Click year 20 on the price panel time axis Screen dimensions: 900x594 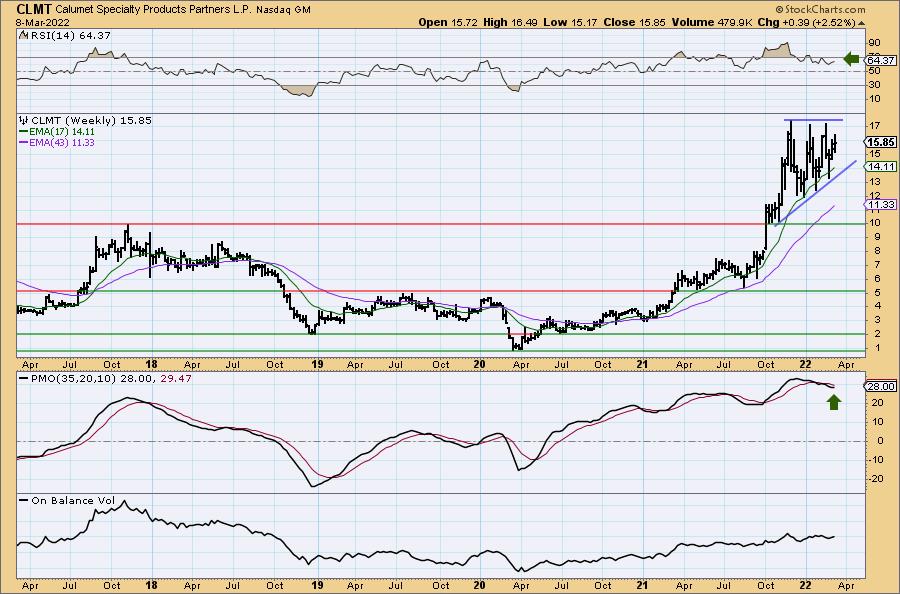[x=480, y=364]
